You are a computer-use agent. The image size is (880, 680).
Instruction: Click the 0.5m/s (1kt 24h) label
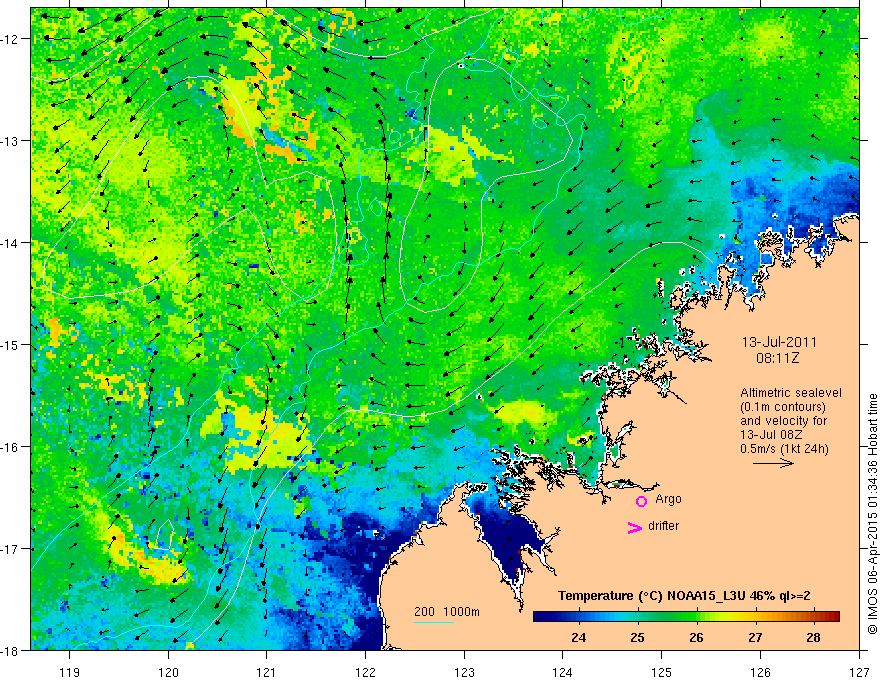tap(784, 448)
